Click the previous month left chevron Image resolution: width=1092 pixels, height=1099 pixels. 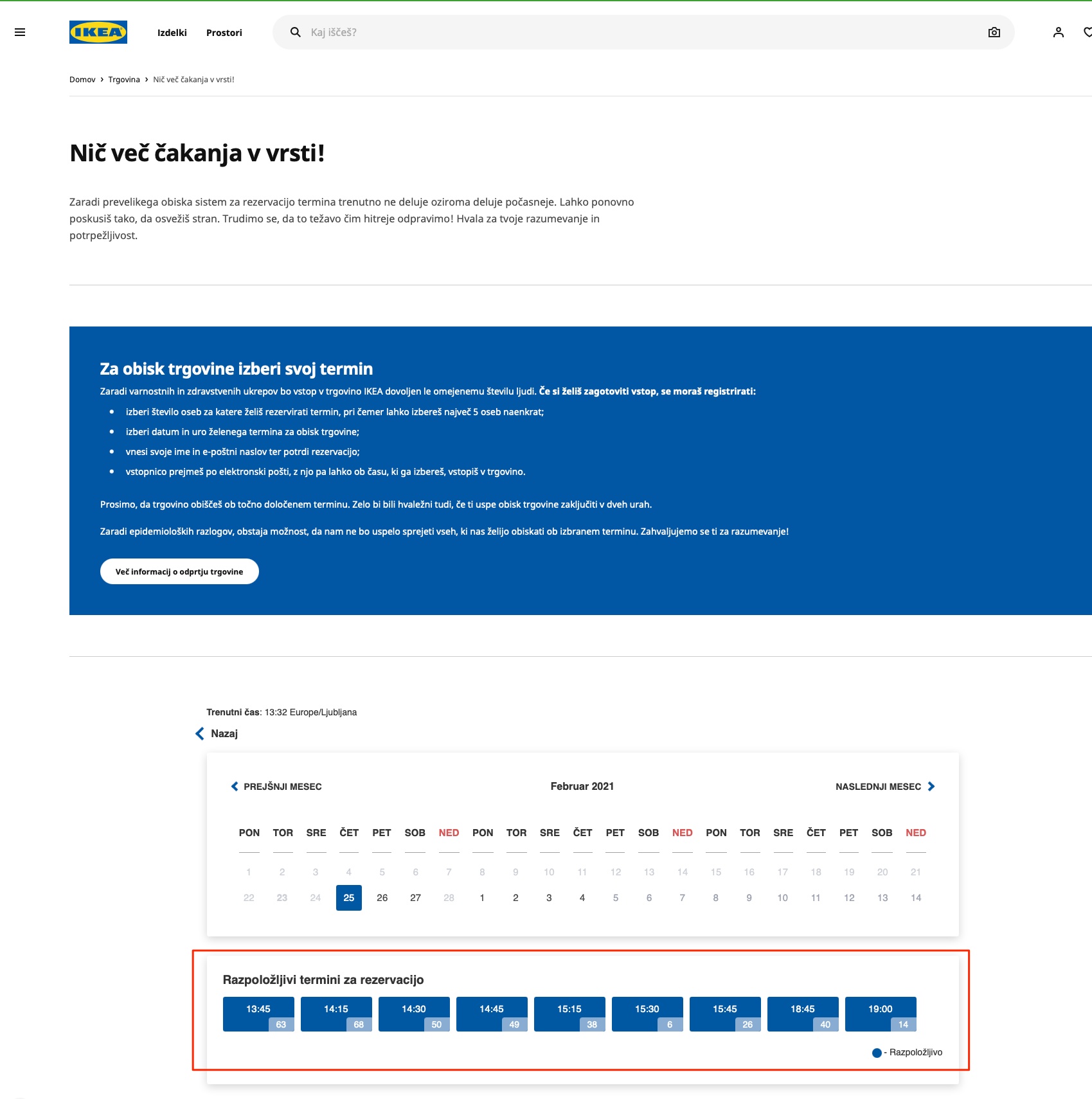click(235, 787)
